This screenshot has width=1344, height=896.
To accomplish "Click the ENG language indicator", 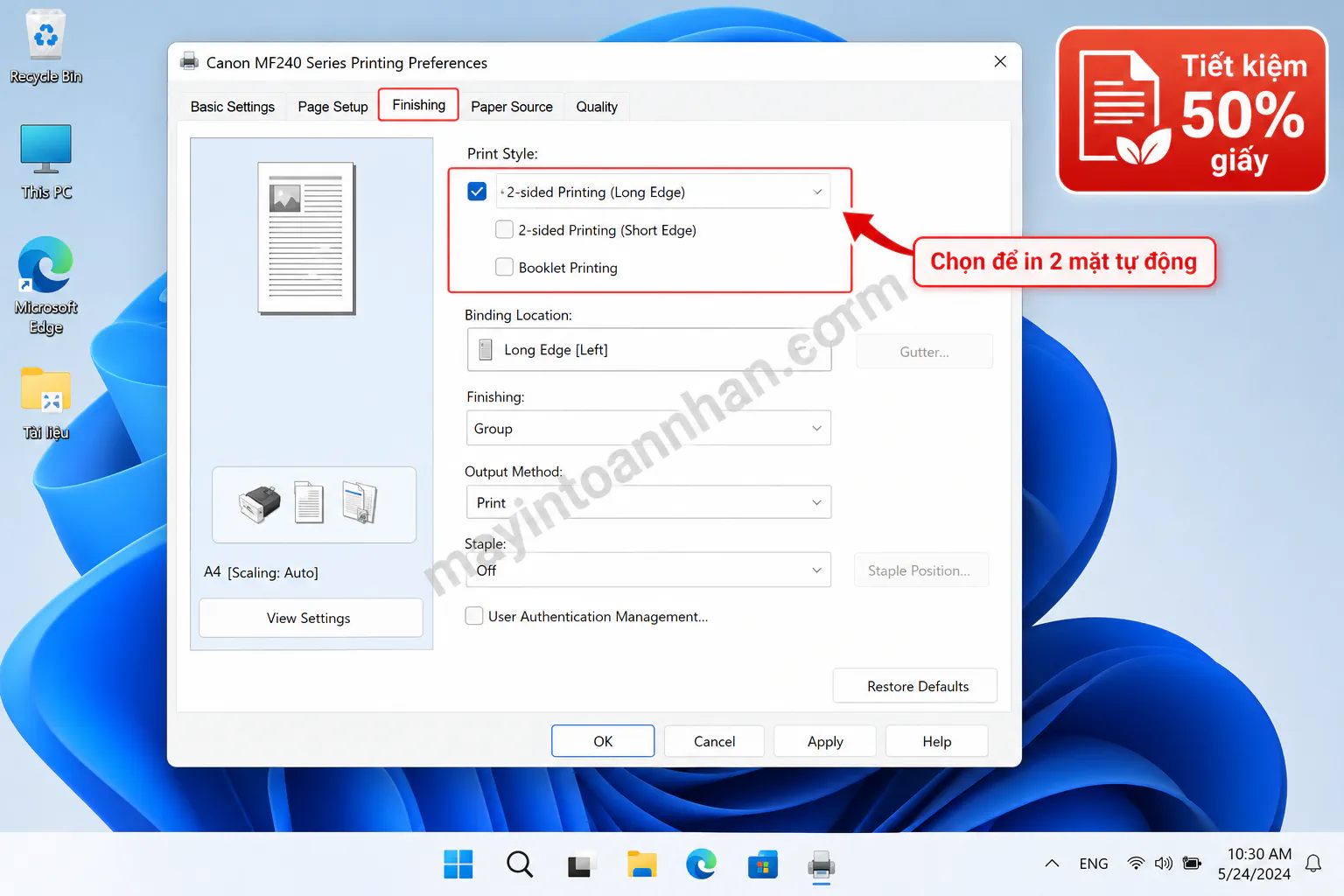I will coord(1094,864).
